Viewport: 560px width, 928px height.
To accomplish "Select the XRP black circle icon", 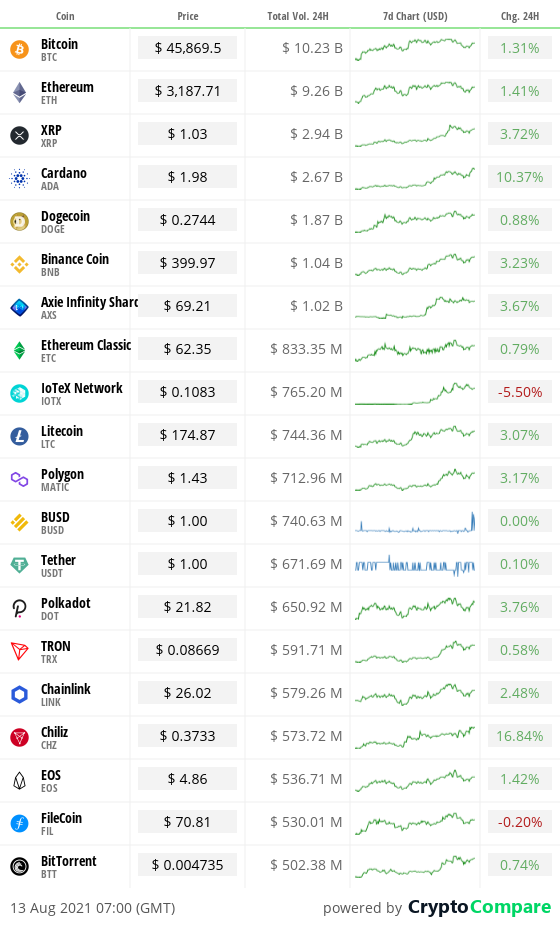I will point(20,136).
